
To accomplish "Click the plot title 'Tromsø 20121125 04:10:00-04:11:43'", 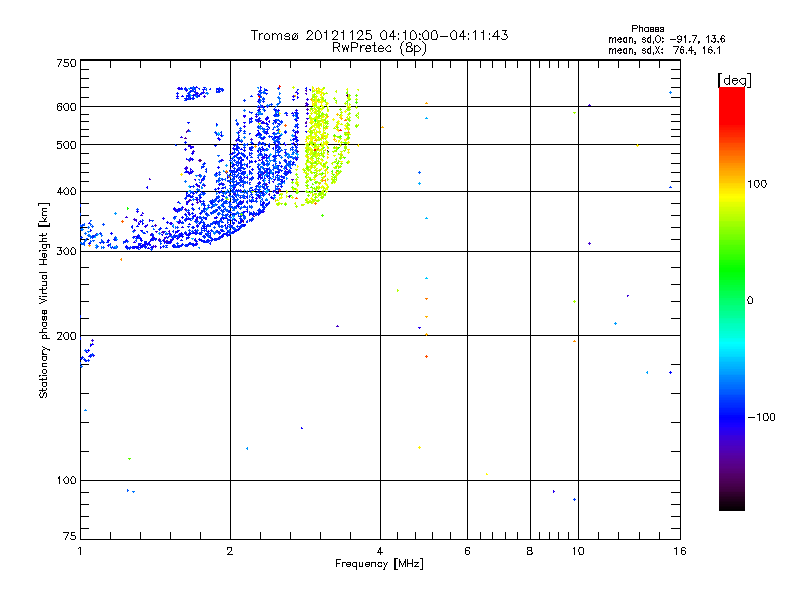I will coord(379,35).
